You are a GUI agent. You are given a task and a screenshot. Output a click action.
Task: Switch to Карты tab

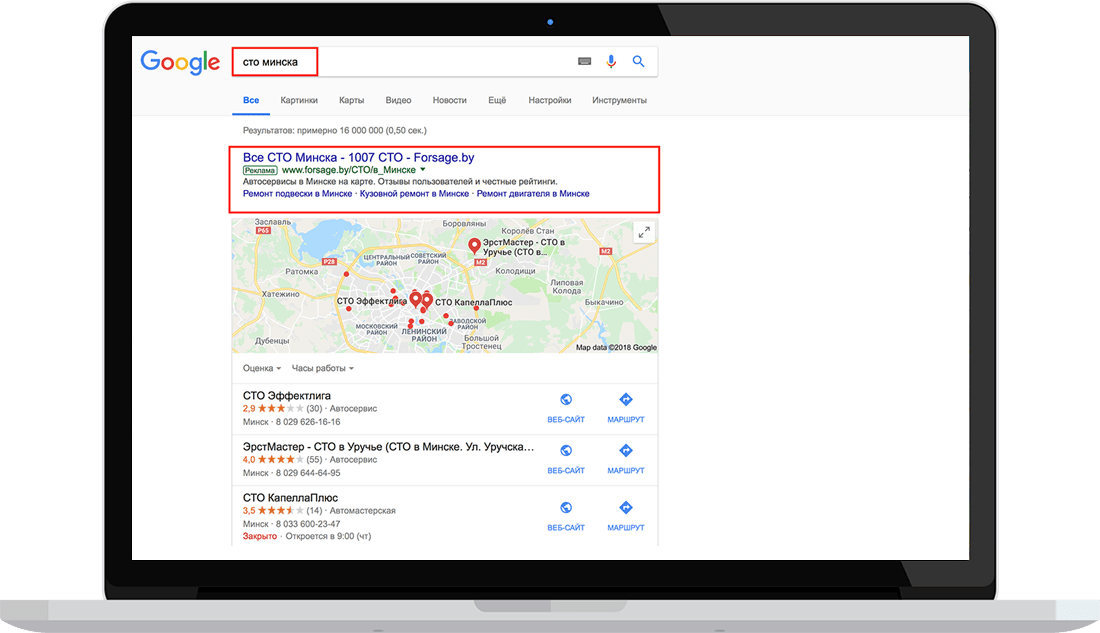click(351, 100)
